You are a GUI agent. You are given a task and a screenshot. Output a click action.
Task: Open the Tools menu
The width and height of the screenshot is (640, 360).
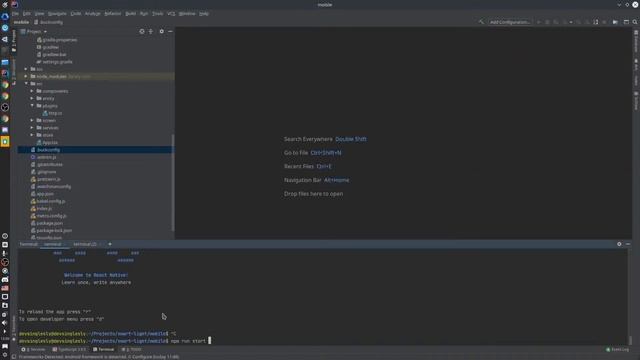(158, 13)
